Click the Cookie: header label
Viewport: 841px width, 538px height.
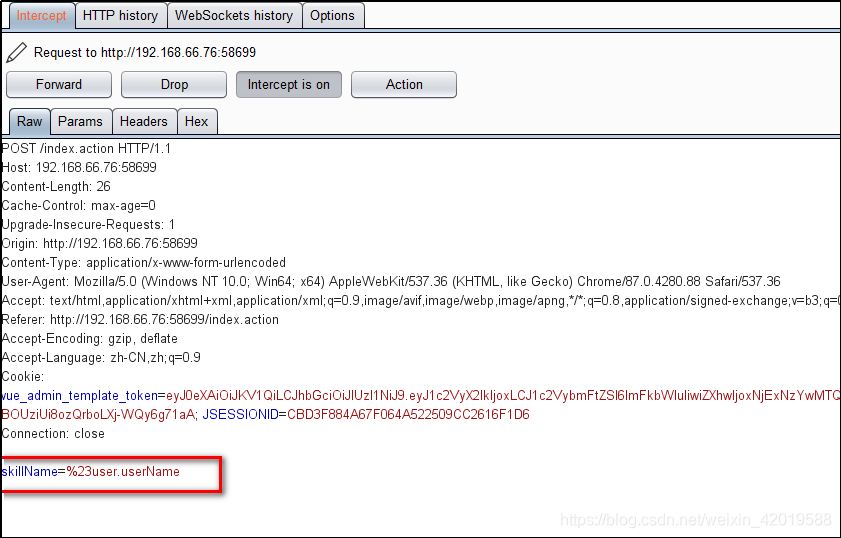coord(23,377)
